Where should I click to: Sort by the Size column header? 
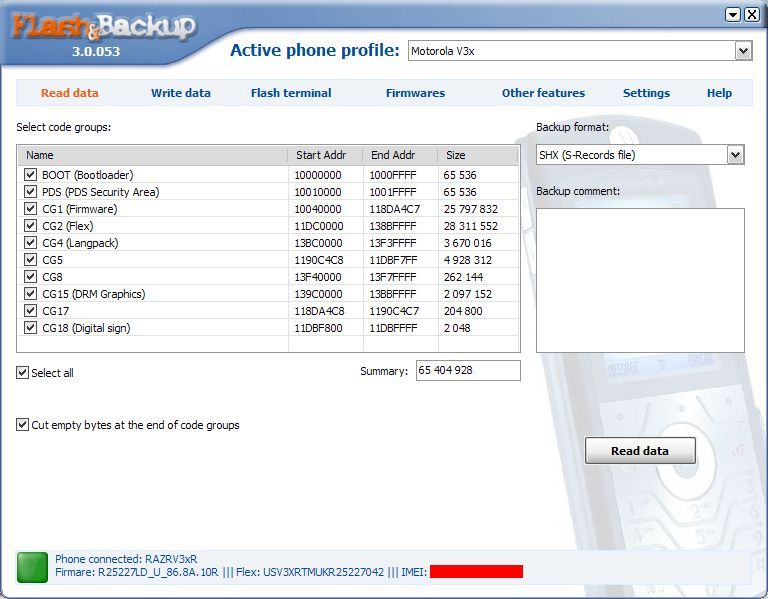point(478,155)
